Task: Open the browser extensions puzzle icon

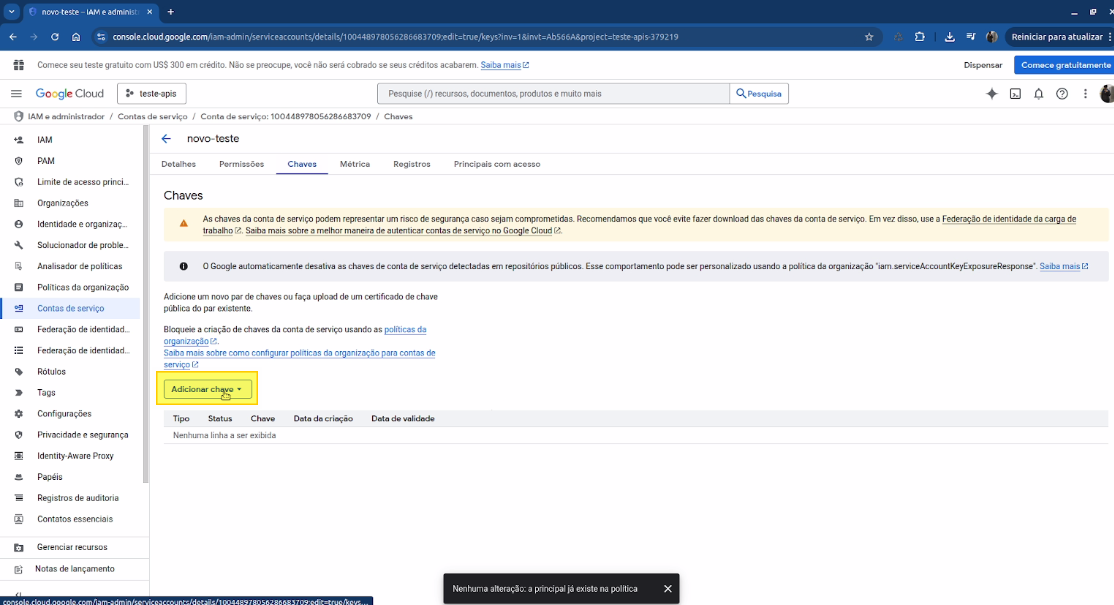Action: coord(920,37)
